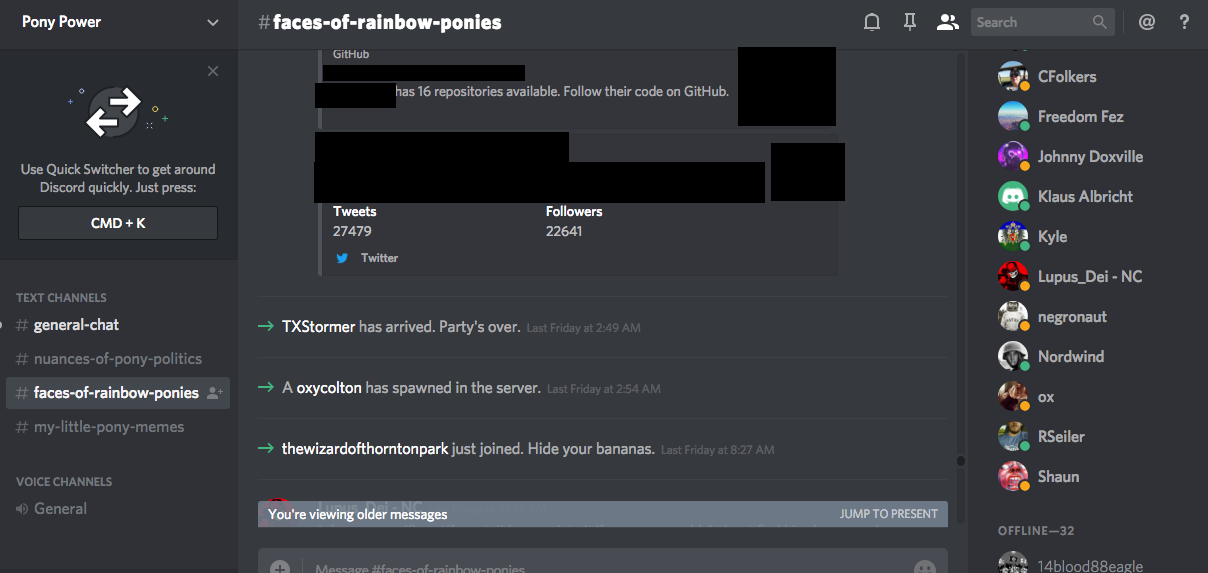Viewport: 1208px width, 573px height.
Task: Click the upload plus icon
Action: (x=280, y=568)
